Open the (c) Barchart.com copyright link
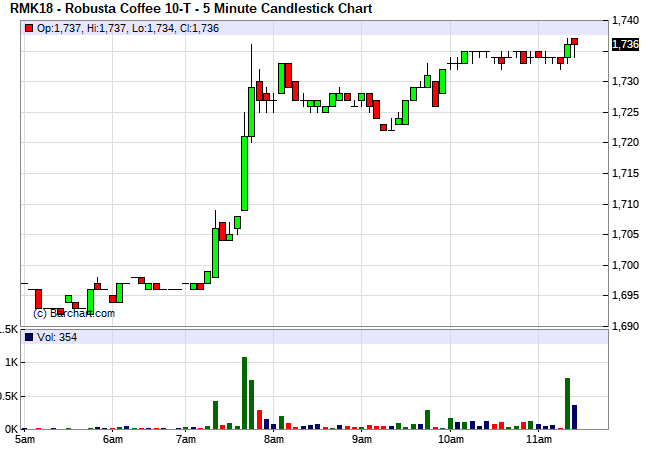 pyautogui.click(x=74, y=313)
